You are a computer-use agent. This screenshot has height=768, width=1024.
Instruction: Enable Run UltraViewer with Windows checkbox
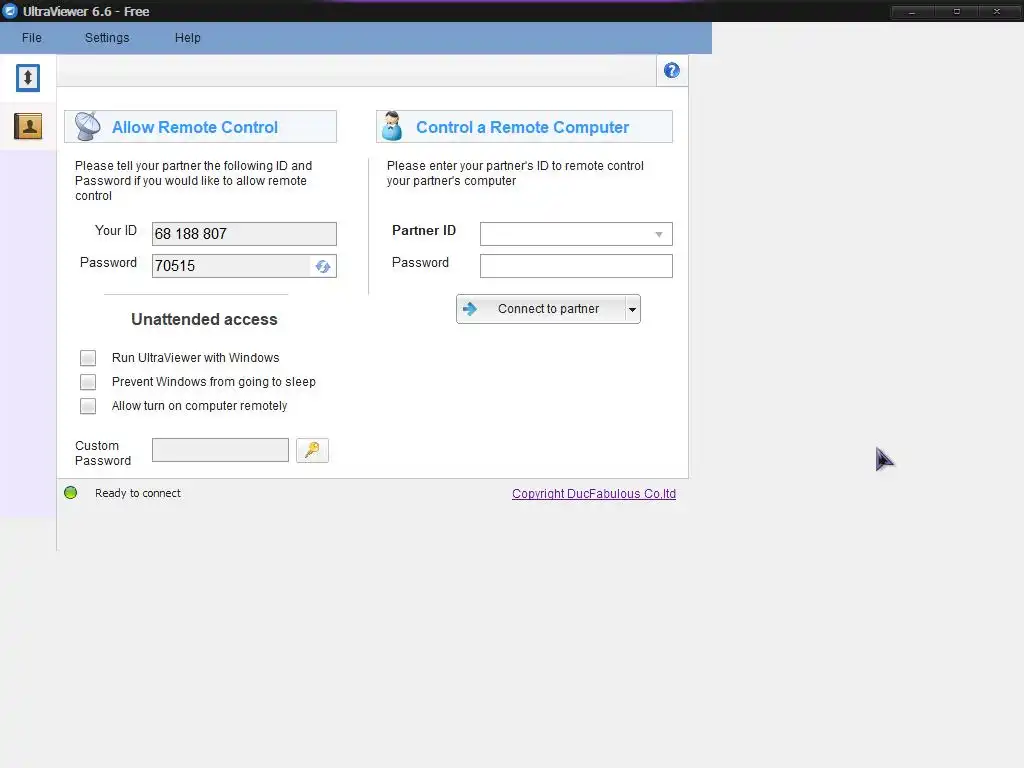click(x=88, y=358)
